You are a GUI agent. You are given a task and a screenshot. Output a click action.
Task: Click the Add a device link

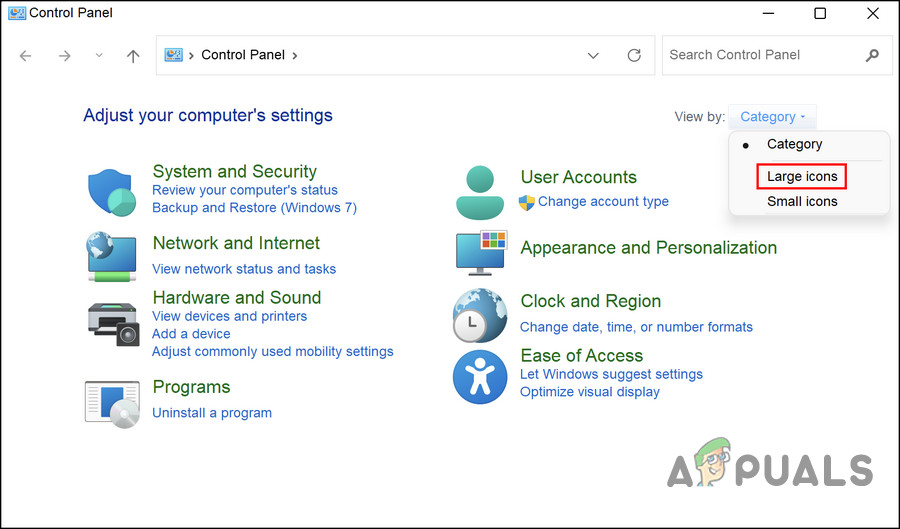coord(191,334)
